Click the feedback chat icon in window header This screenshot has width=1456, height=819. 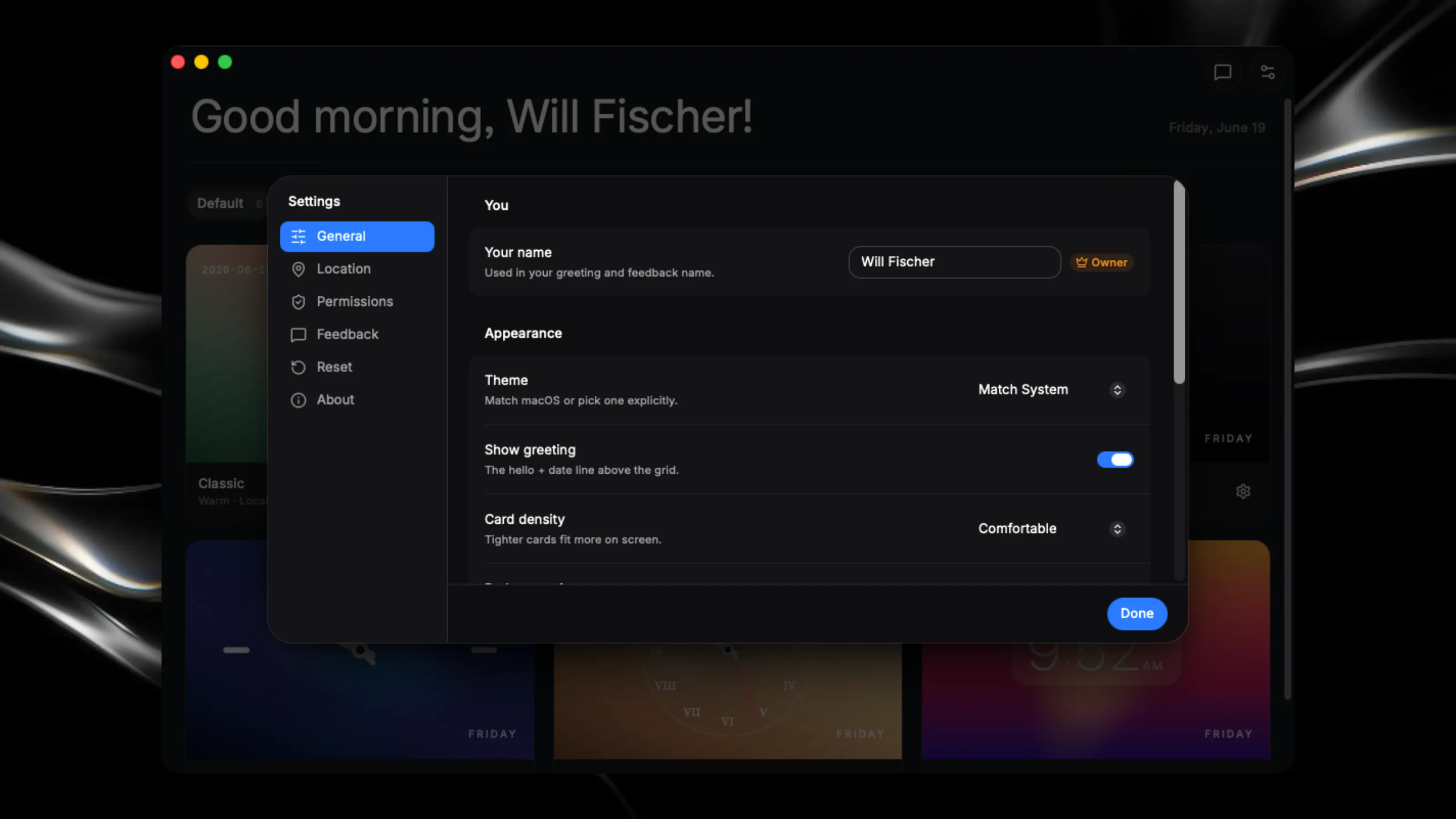(x=1223, y=72)
